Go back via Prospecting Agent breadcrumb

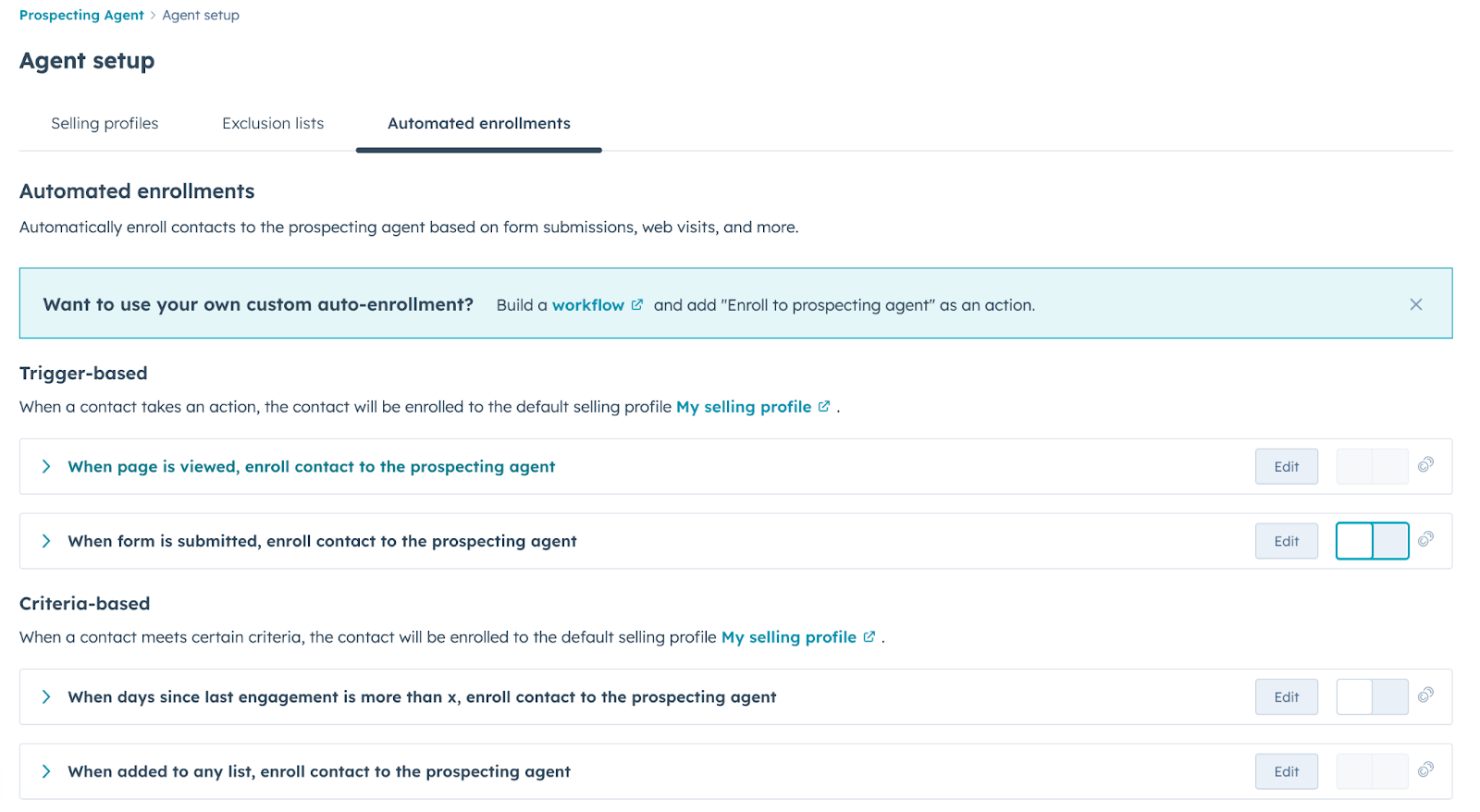81,15
